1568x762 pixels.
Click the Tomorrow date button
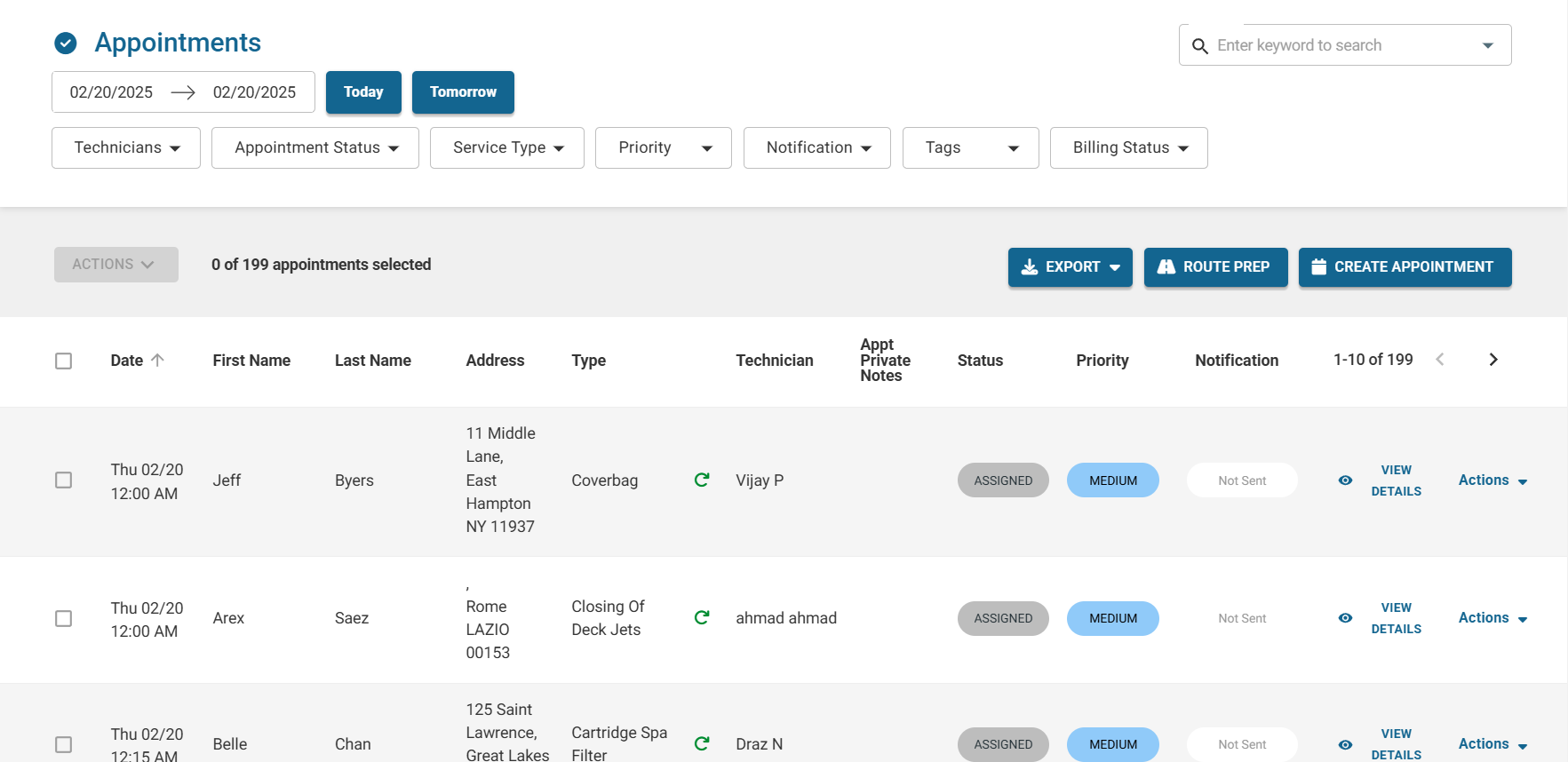pos(463,92)
